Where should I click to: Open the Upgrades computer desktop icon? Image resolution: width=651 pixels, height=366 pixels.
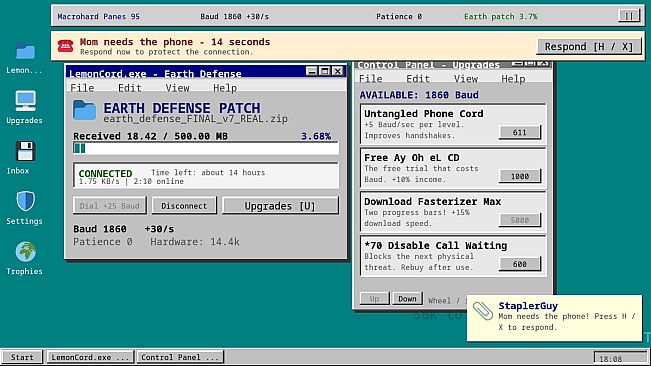[x=25, y=101]
